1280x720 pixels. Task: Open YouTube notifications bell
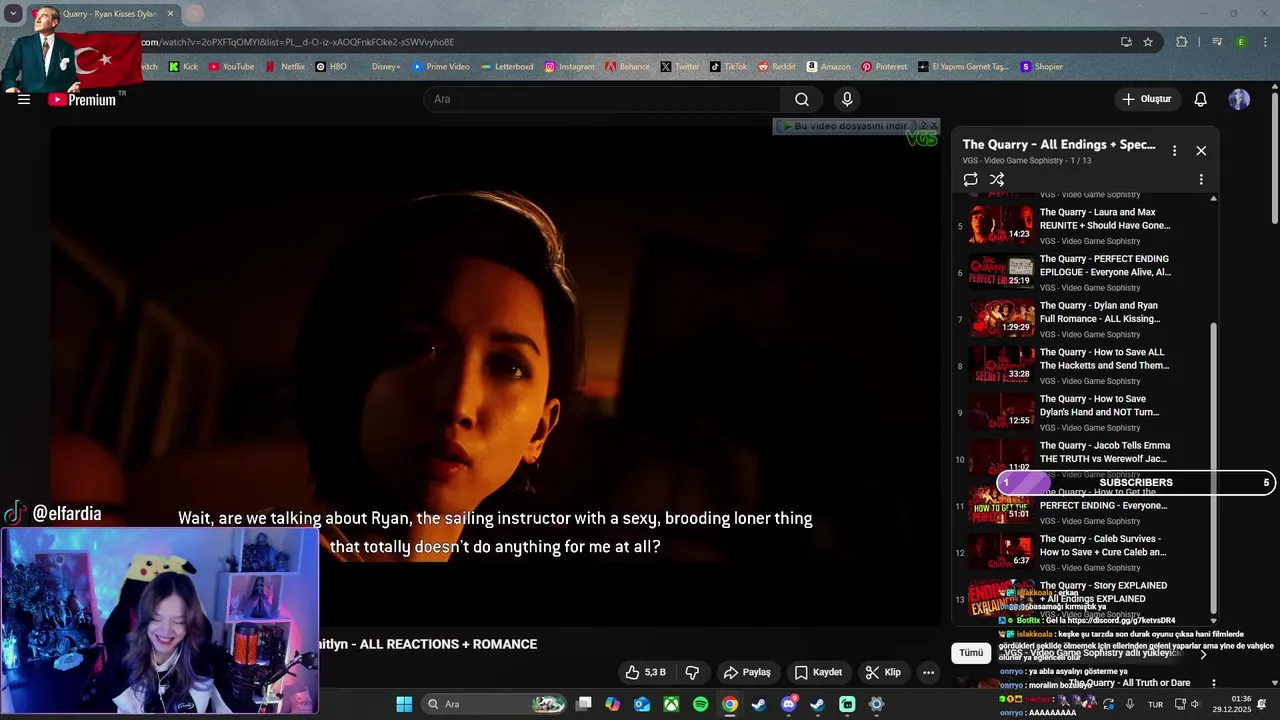(1201, 99)
